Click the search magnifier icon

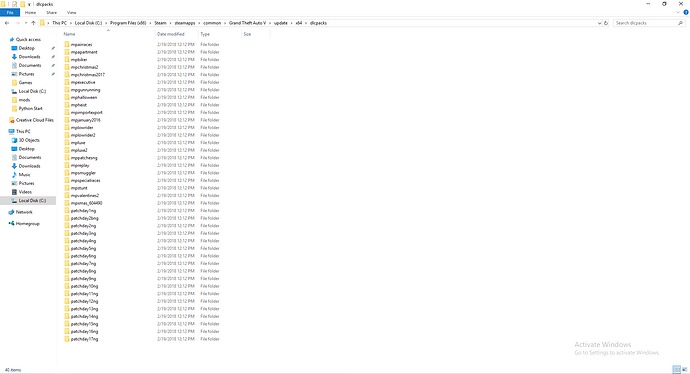click(x=681, y=23)
